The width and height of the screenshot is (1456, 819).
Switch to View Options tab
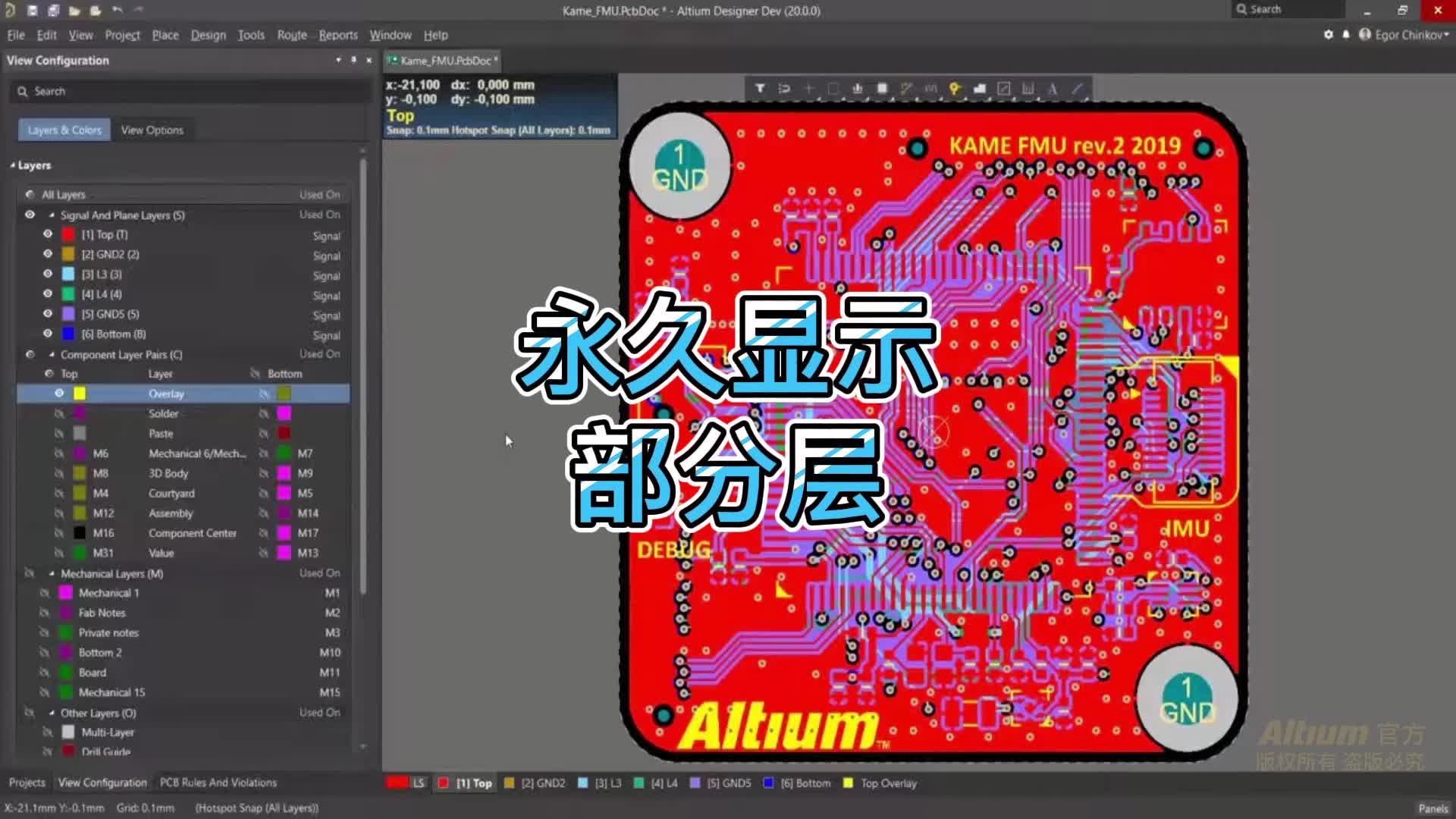tap(152, 130)
